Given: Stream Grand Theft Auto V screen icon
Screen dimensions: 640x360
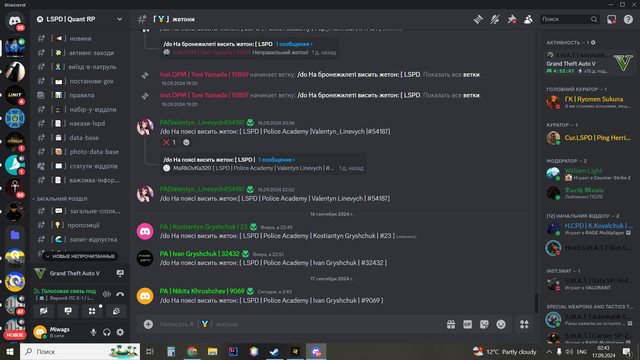Looking at the screenshot, I should (x=120, y=273).
